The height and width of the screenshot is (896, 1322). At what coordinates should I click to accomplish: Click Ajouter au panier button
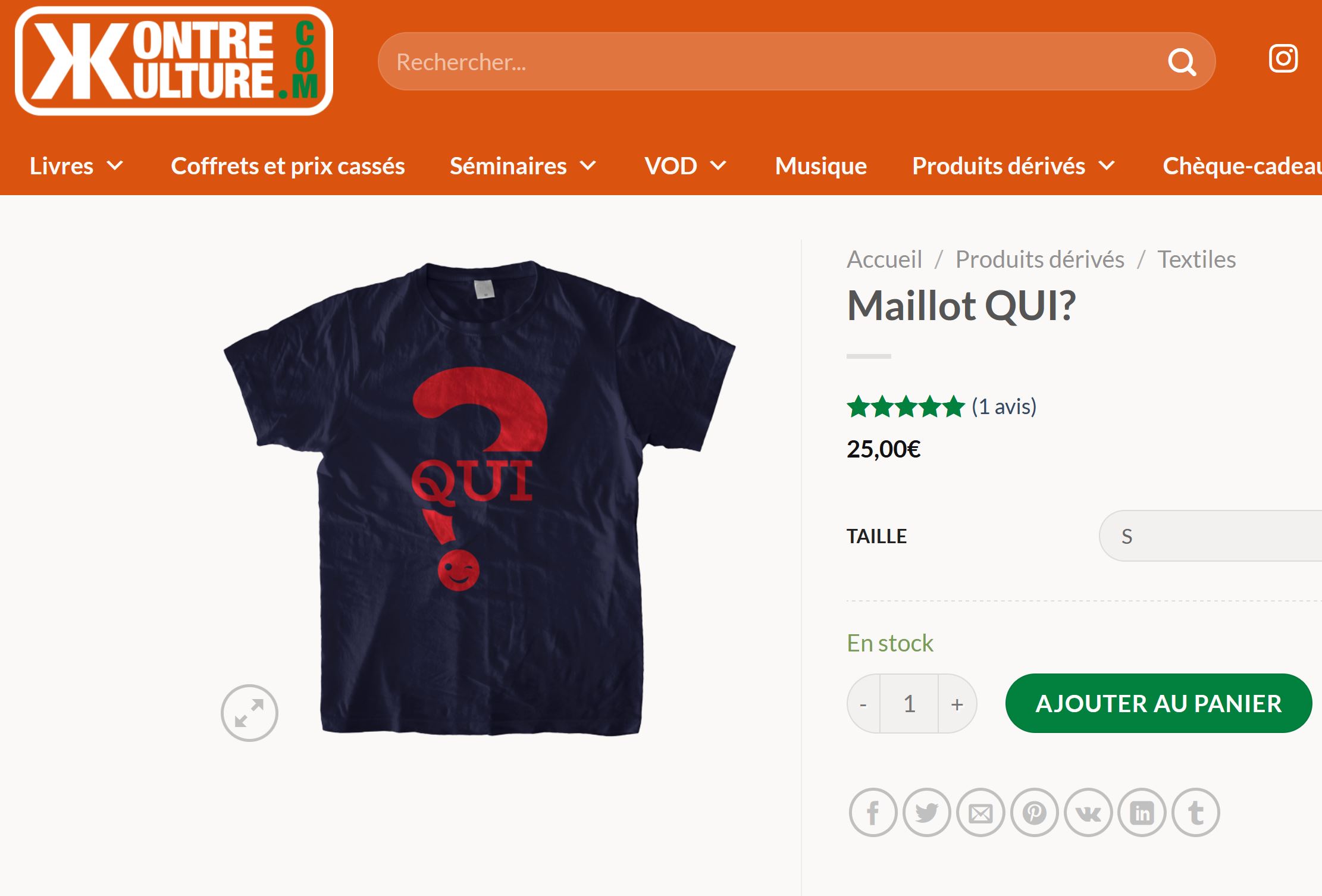(1158, 703)
